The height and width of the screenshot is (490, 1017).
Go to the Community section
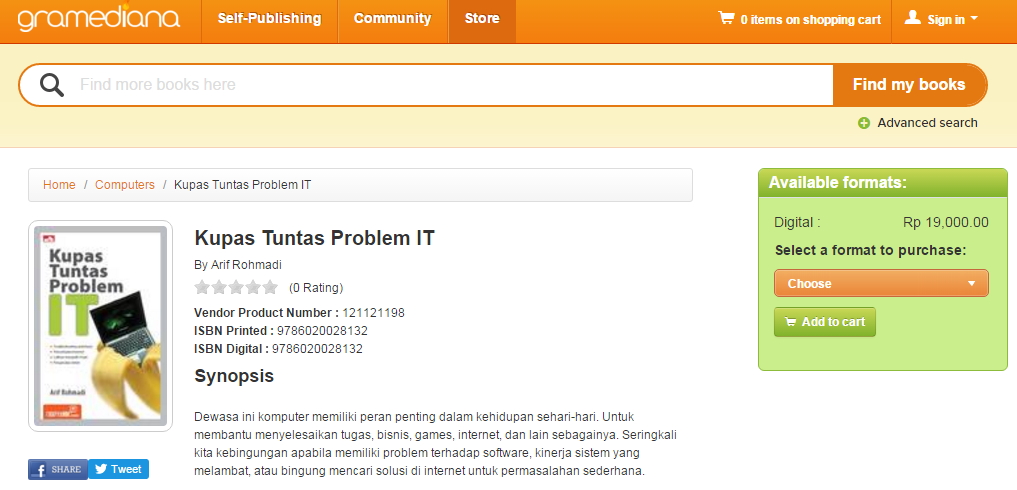(x=392, y=19)
